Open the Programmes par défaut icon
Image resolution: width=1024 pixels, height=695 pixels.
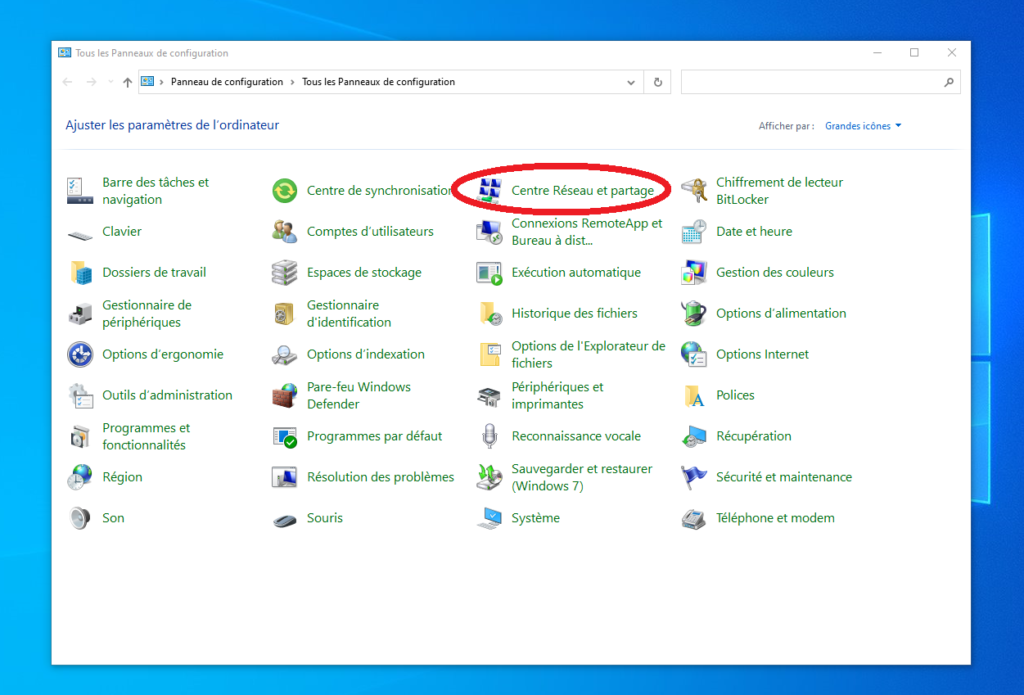click(285, 436)
